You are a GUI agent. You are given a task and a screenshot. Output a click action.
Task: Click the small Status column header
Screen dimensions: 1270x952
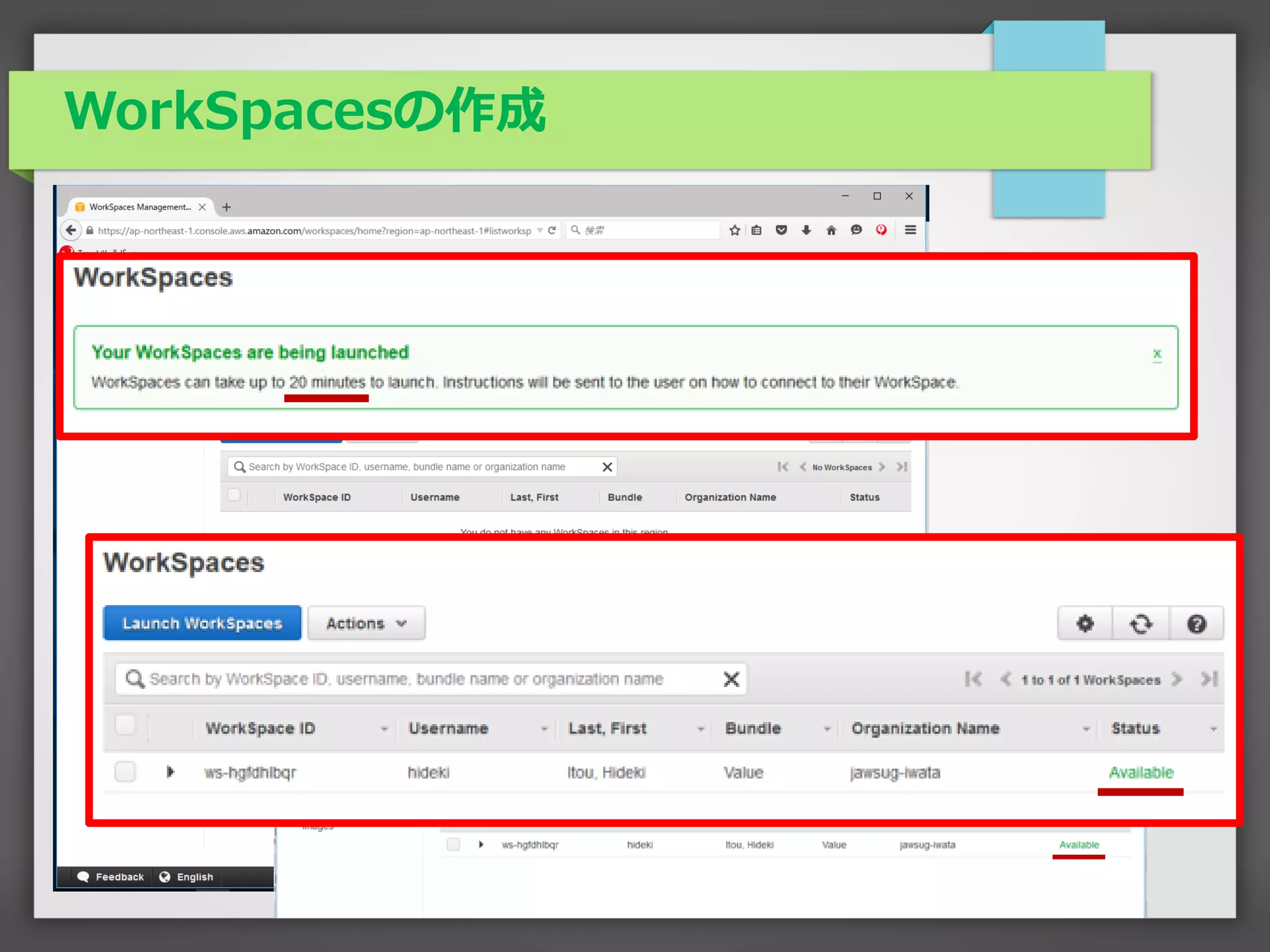click(864, 497)
